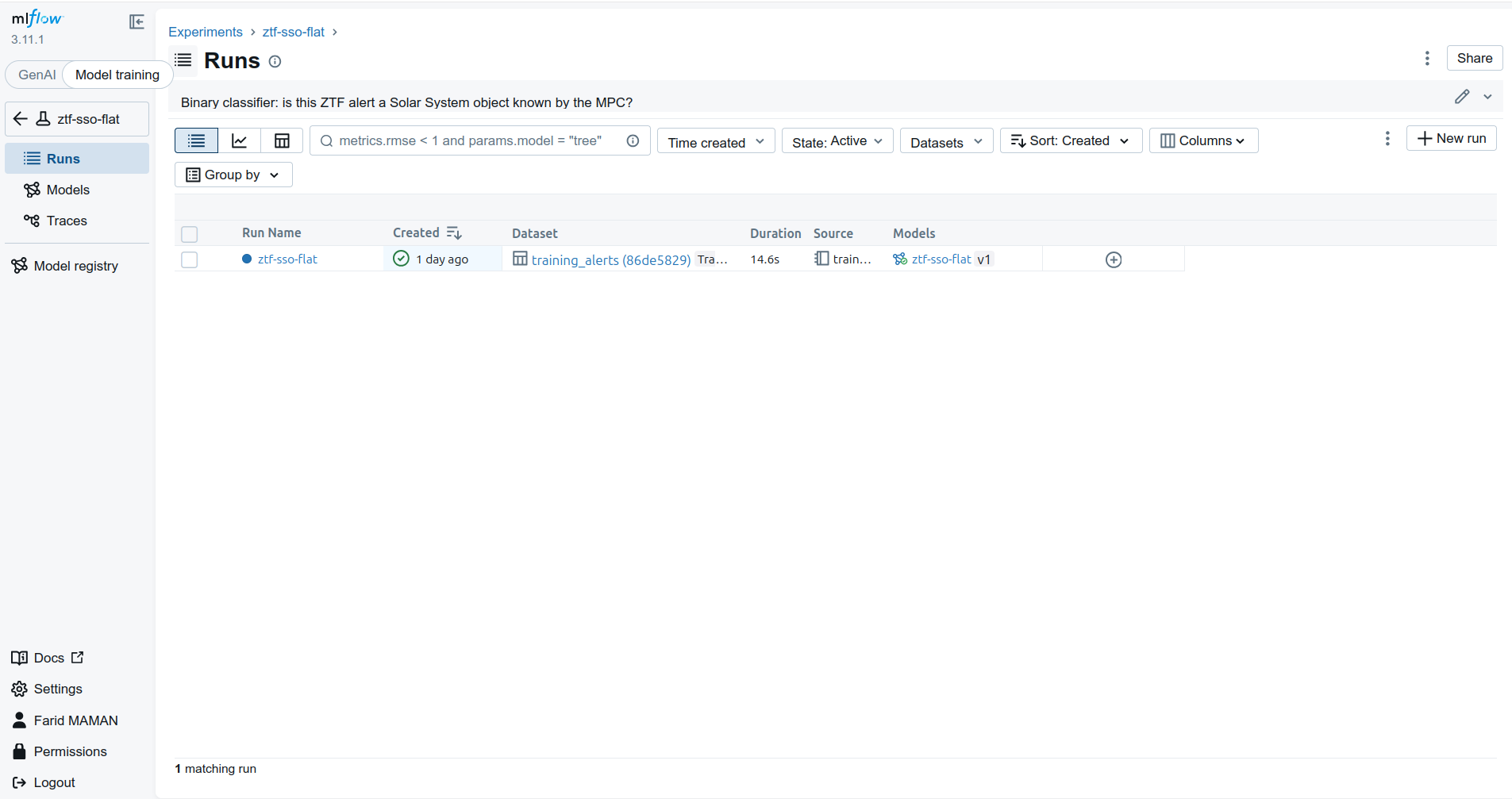Click the mlflow logo
The image size is (1512, 799).
(x=37, y=18)
